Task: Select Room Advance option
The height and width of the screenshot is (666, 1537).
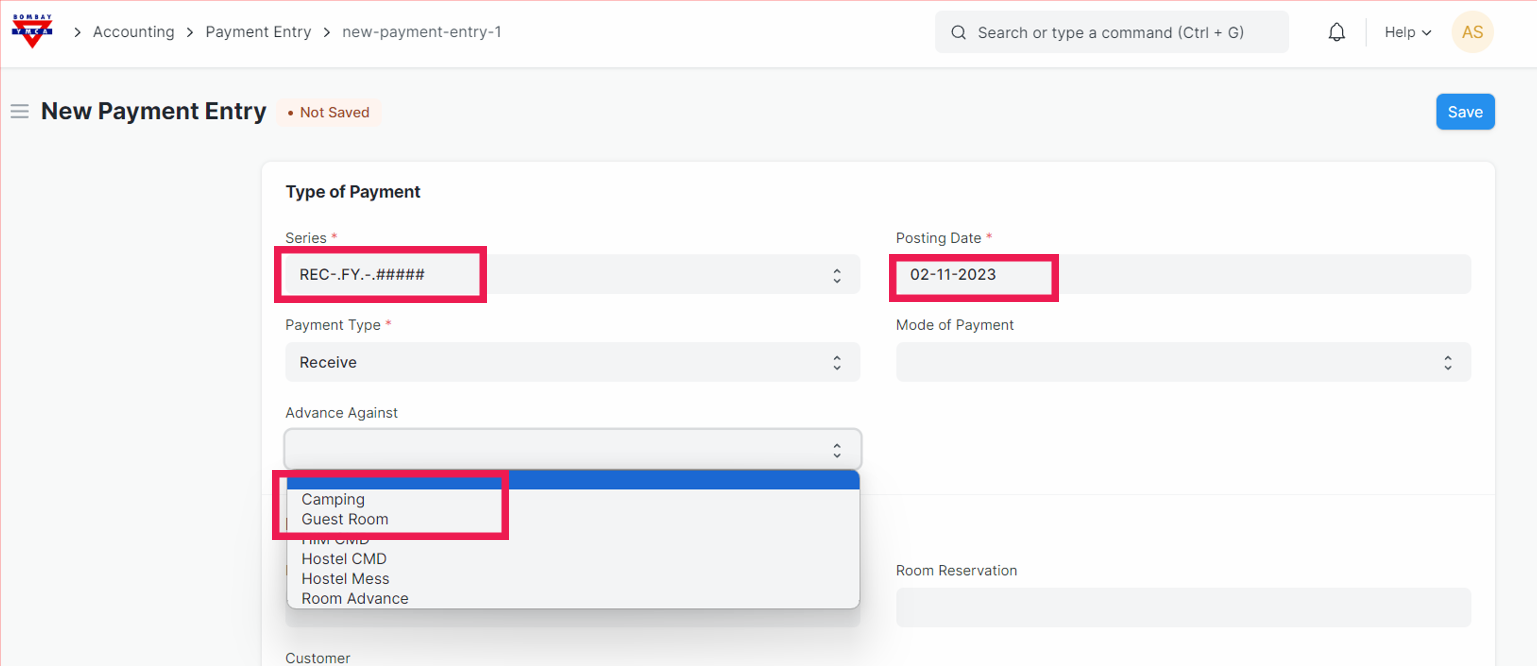Action: (355, 599)
